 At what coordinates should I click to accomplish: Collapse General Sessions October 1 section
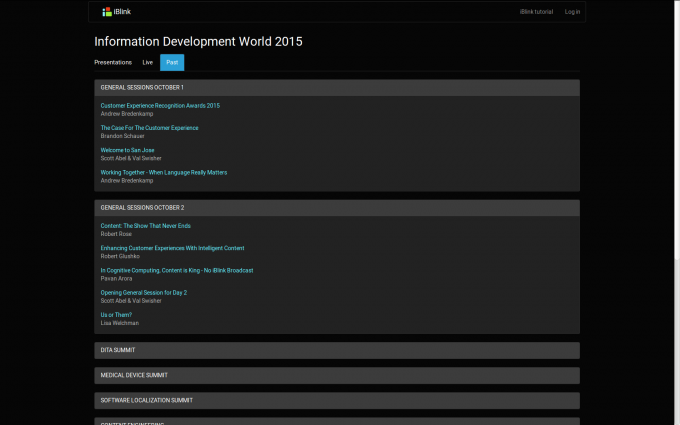(x=337, y=88)
